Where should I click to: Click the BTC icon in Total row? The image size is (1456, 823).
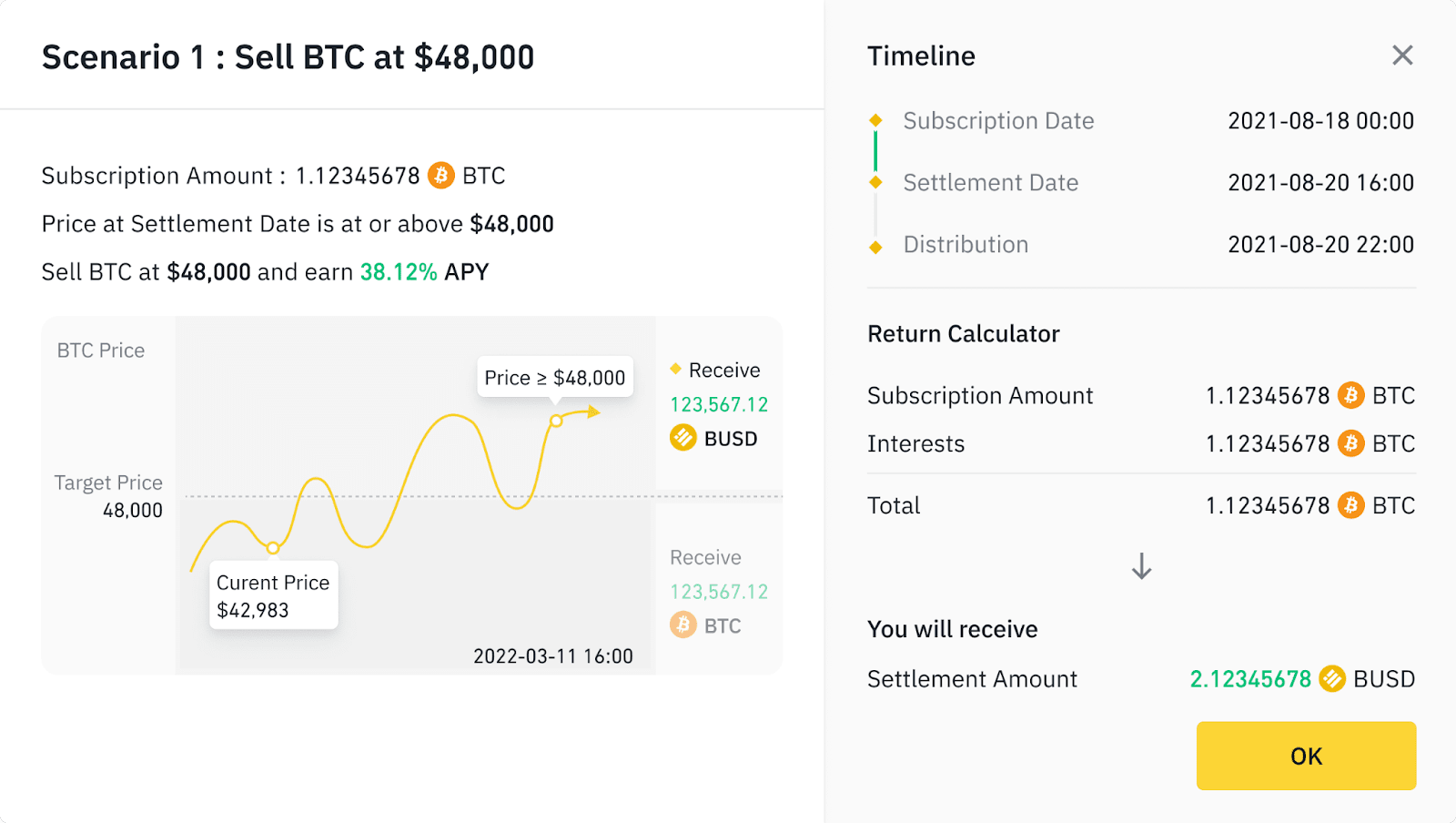[1350, 505]
